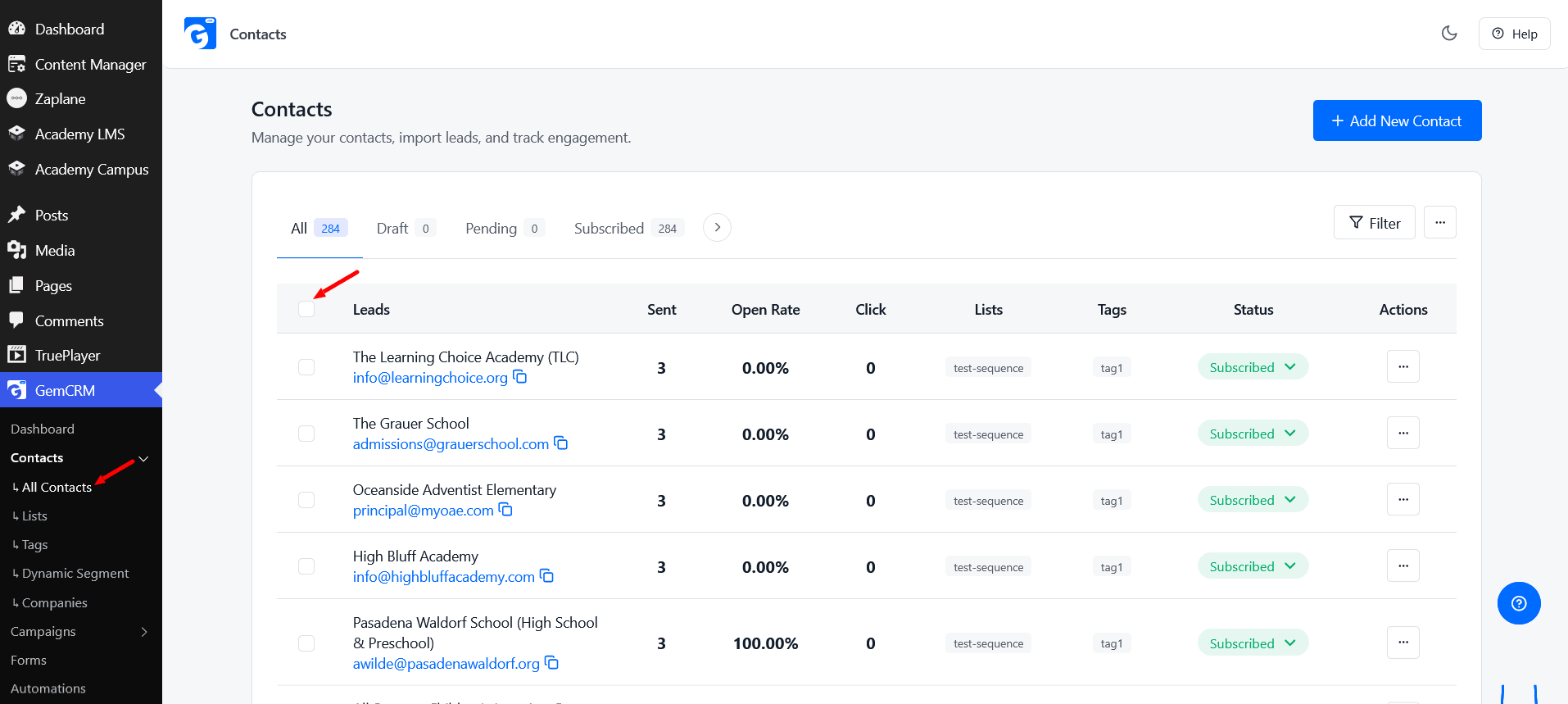Open status dropdown for The Grauer School

pyautogui.click(x=1253, y=434)
